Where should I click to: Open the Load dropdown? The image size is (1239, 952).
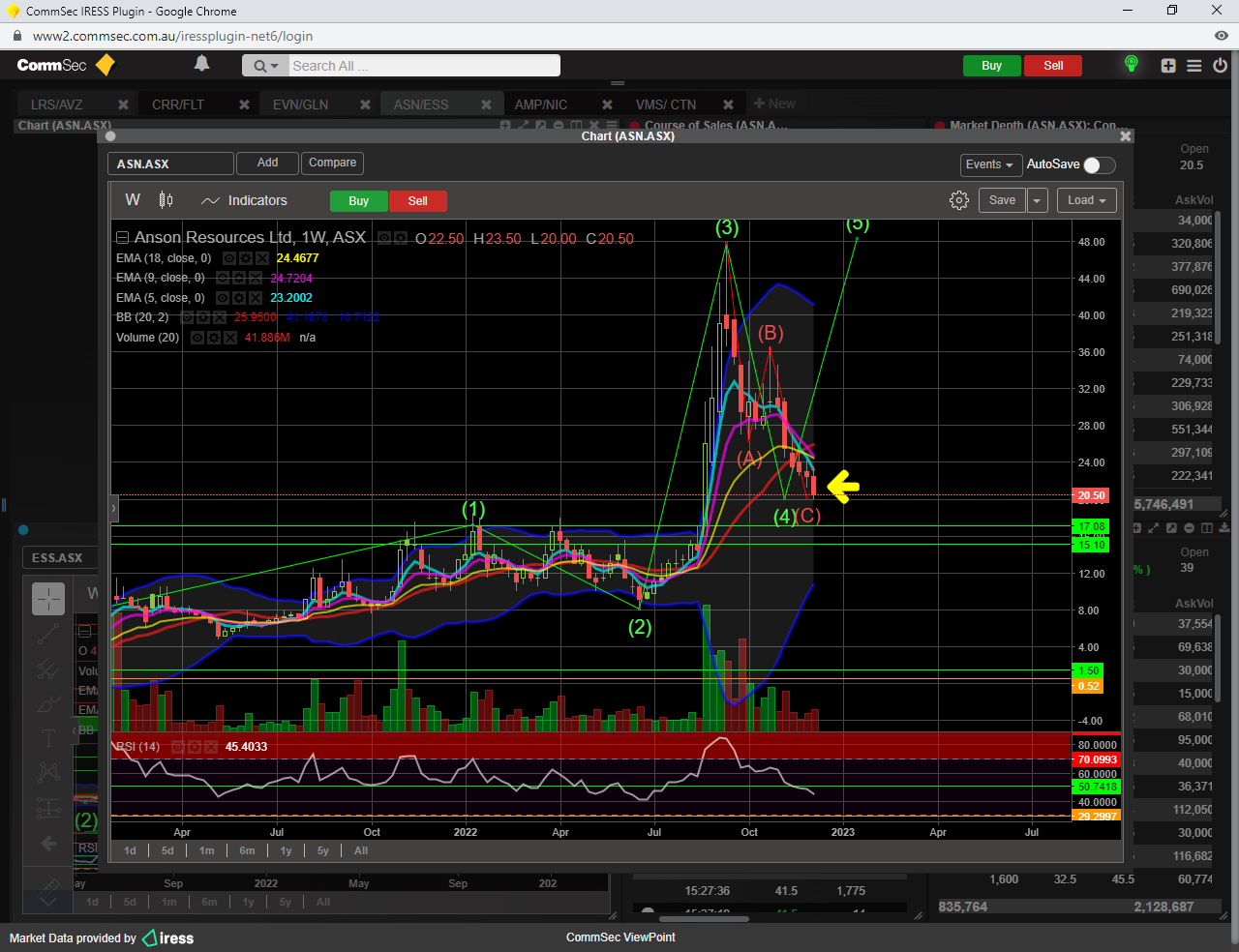[1087, 200]
